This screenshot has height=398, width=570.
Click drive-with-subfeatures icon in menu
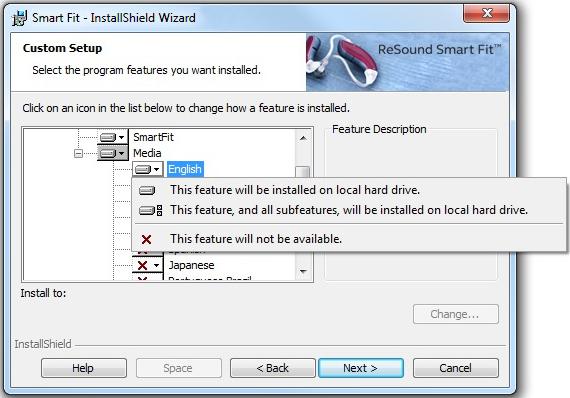[151, 210]
